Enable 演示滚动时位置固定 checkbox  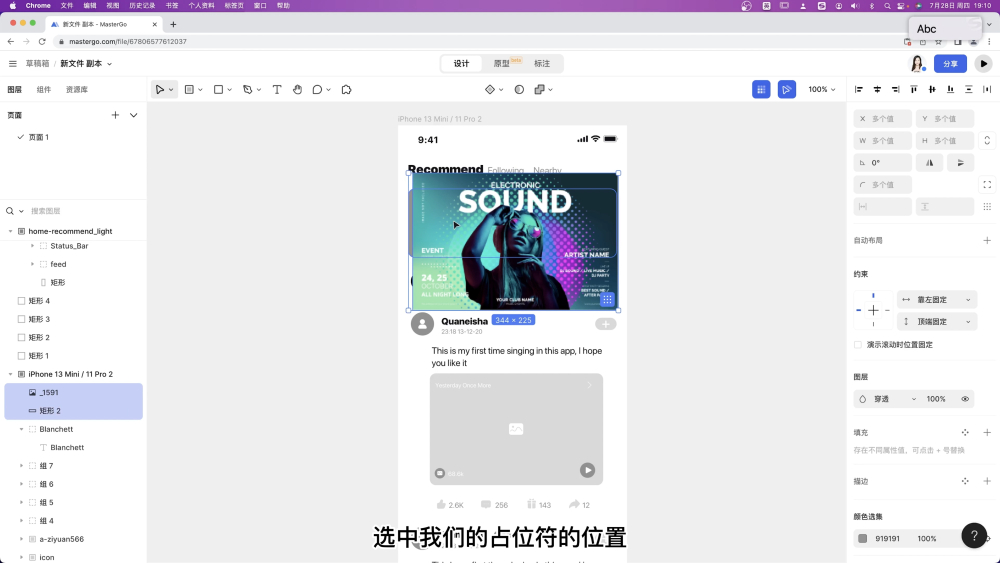point(858,345)
